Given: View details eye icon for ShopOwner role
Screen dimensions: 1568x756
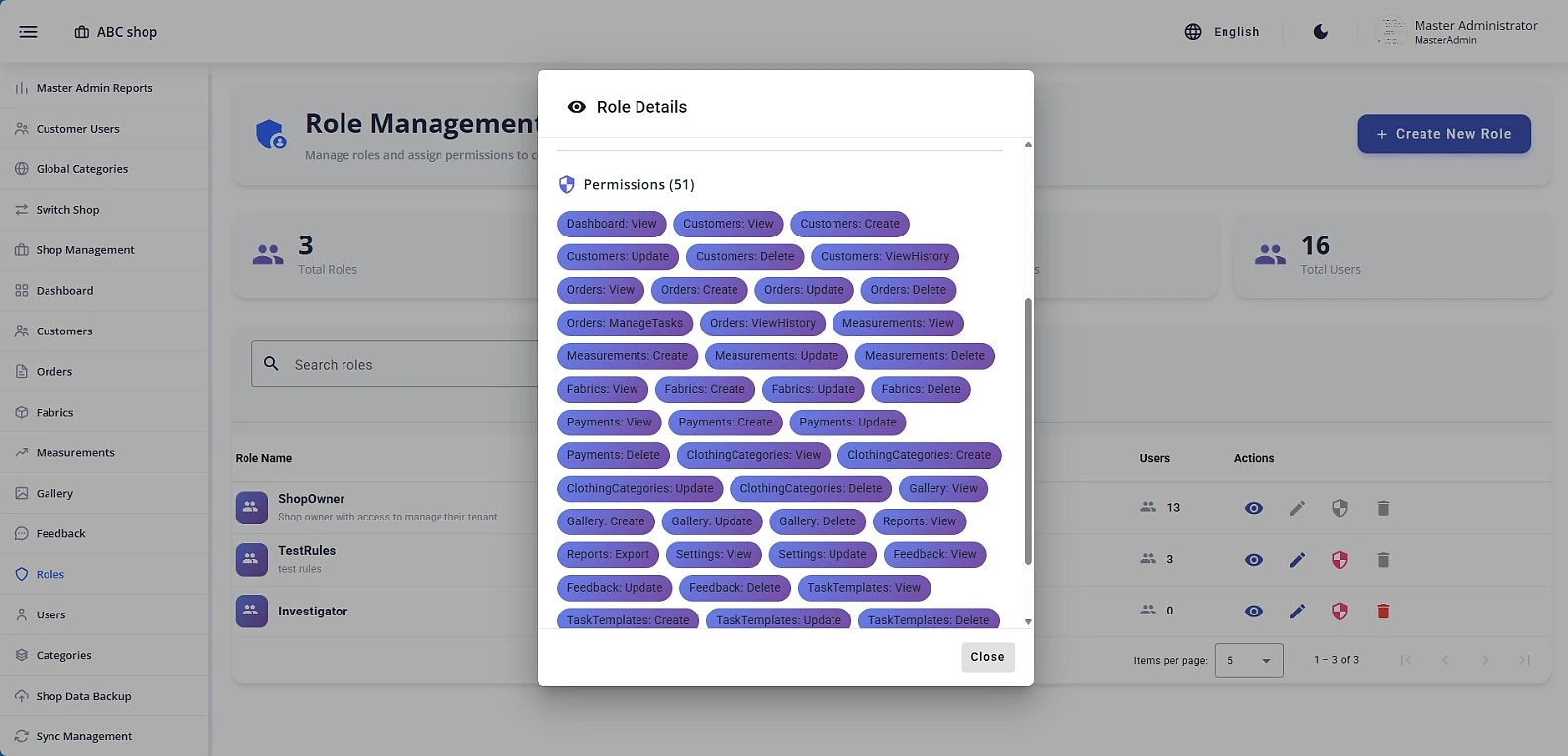Looking at the screenshot, I should pyautogui.click(x=1254, y=508).
